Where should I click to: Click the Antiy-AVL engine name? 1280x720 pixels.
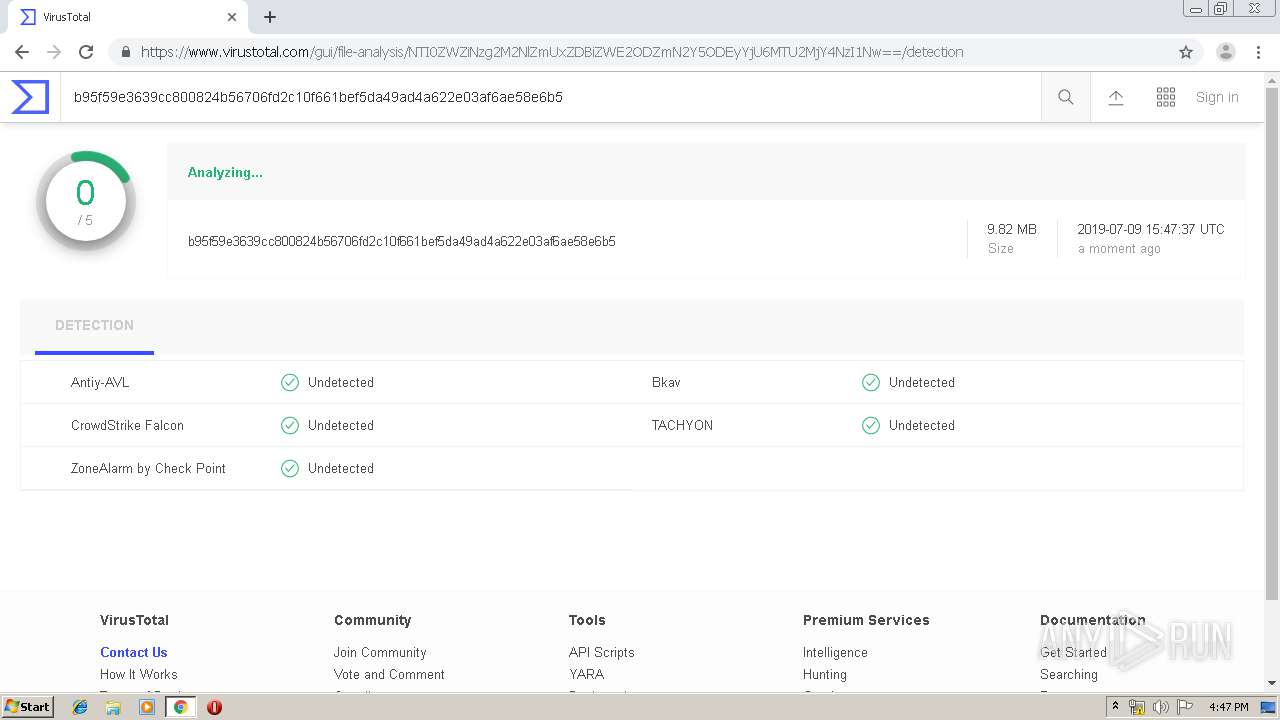pyautogui.click(x=100, y=382)
